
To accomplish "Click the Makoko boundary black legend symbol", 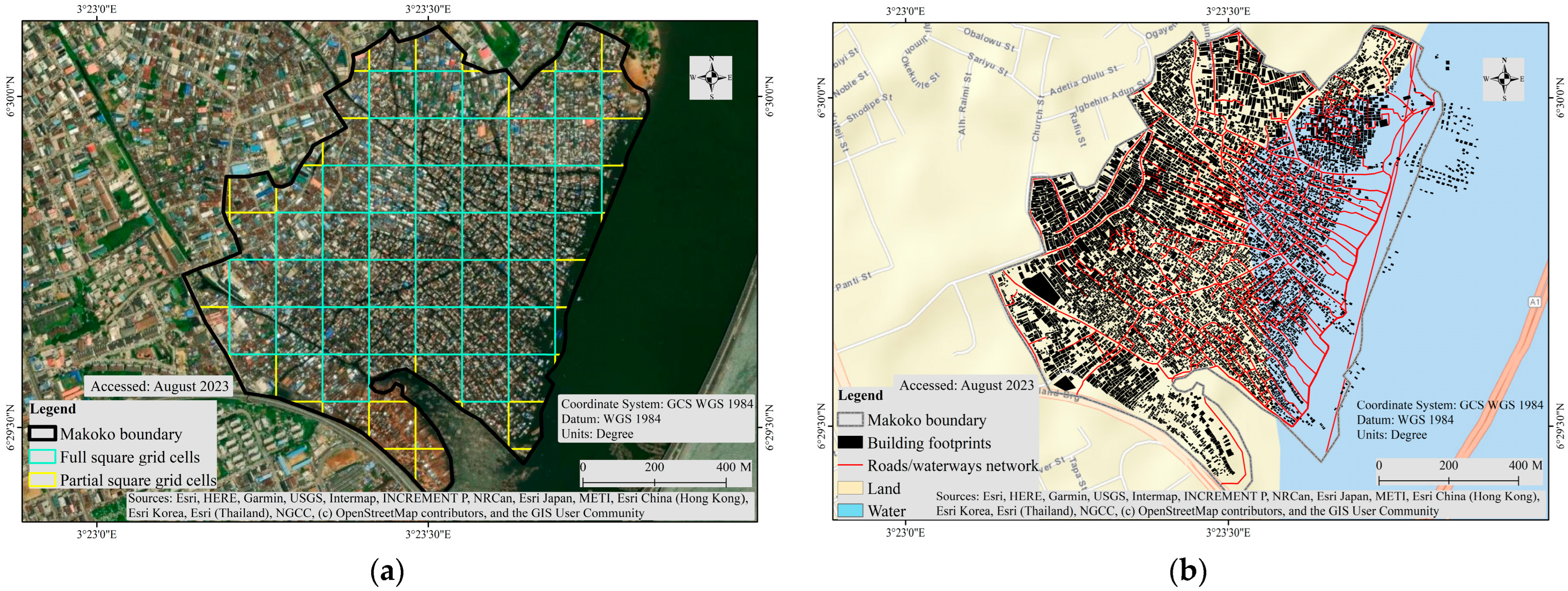I will click(42, 434).
